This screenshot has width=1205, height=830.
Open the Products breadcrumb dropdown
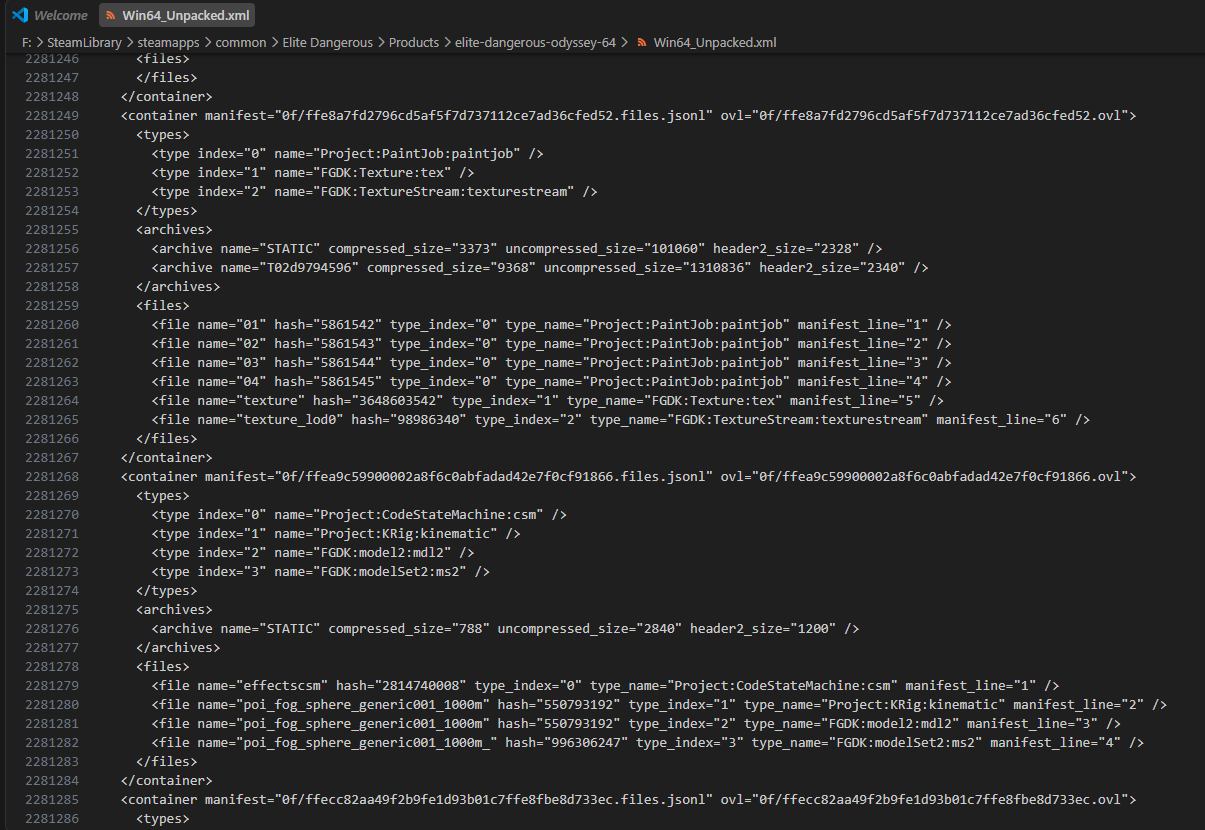pyautogui.click(x=414, y=42)
